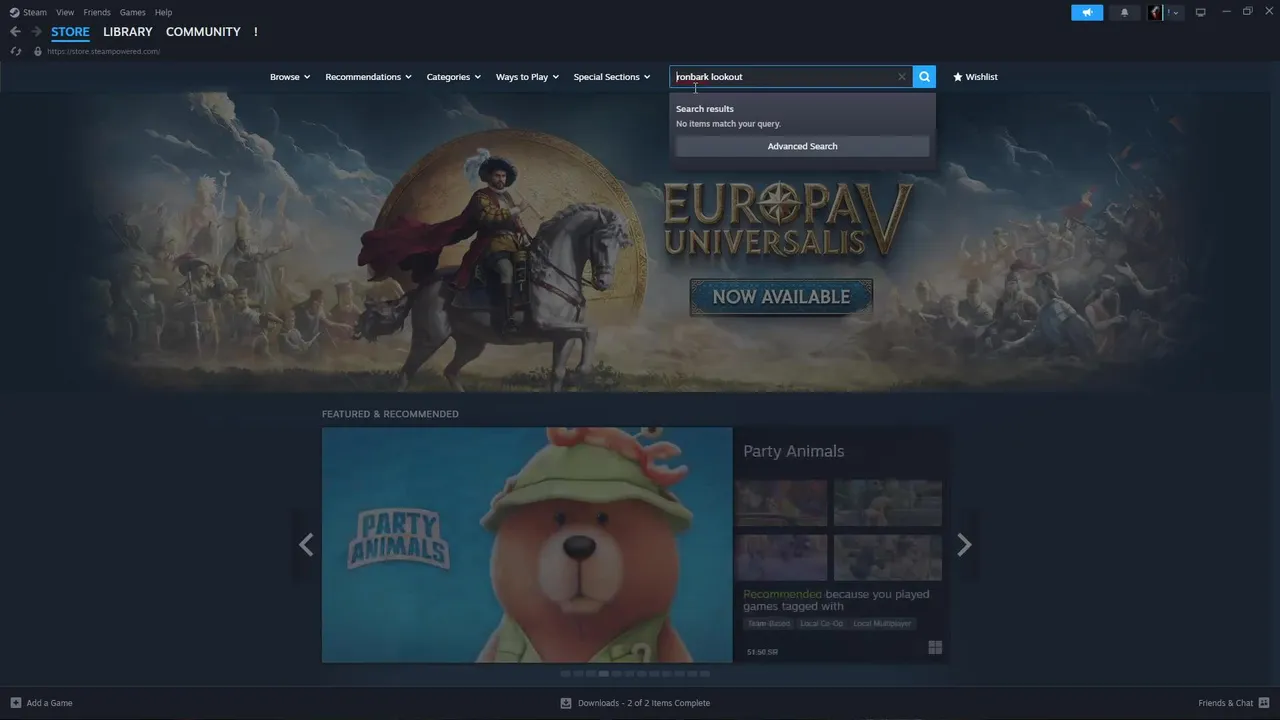Screen dimensions: 1280x720
Task: Expand the Categories dropdown
Action: click(453, 77)
